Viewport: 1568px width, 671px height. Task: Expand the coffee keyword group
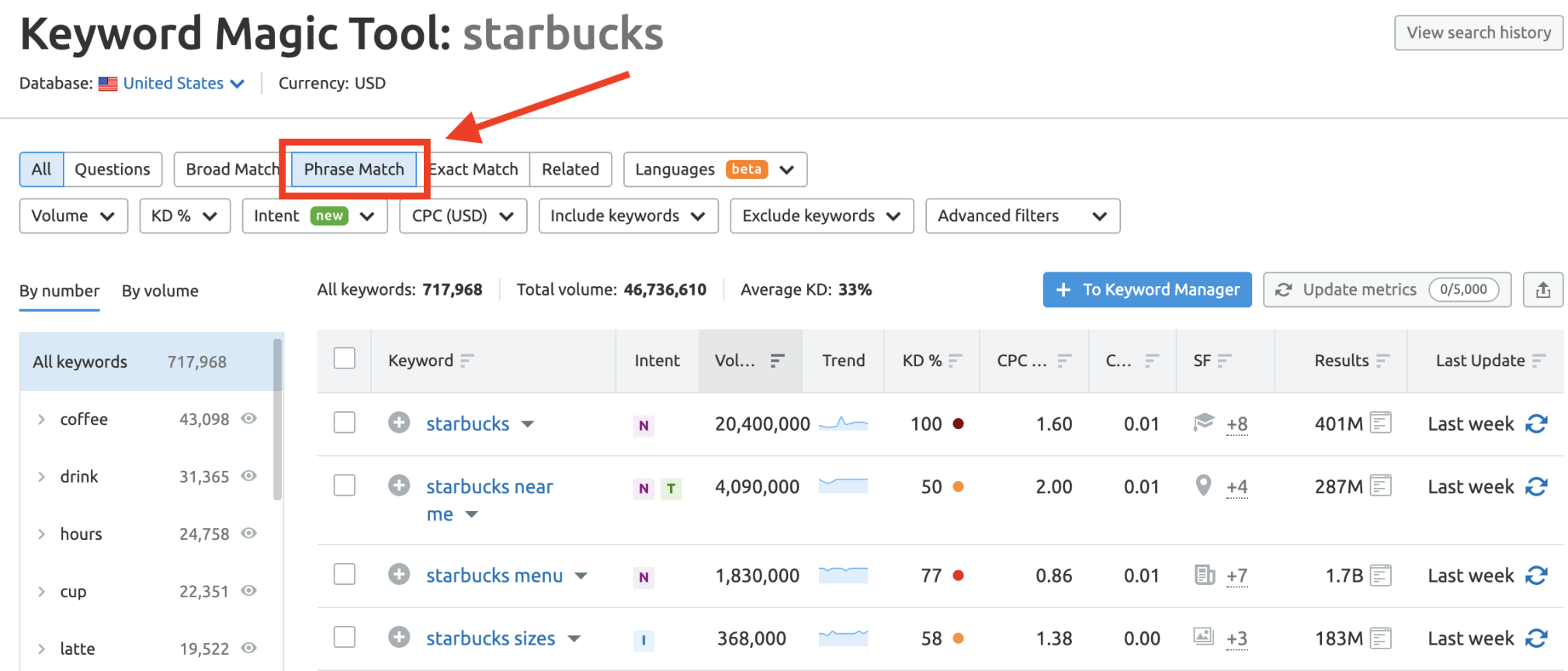tap(41, 419)
